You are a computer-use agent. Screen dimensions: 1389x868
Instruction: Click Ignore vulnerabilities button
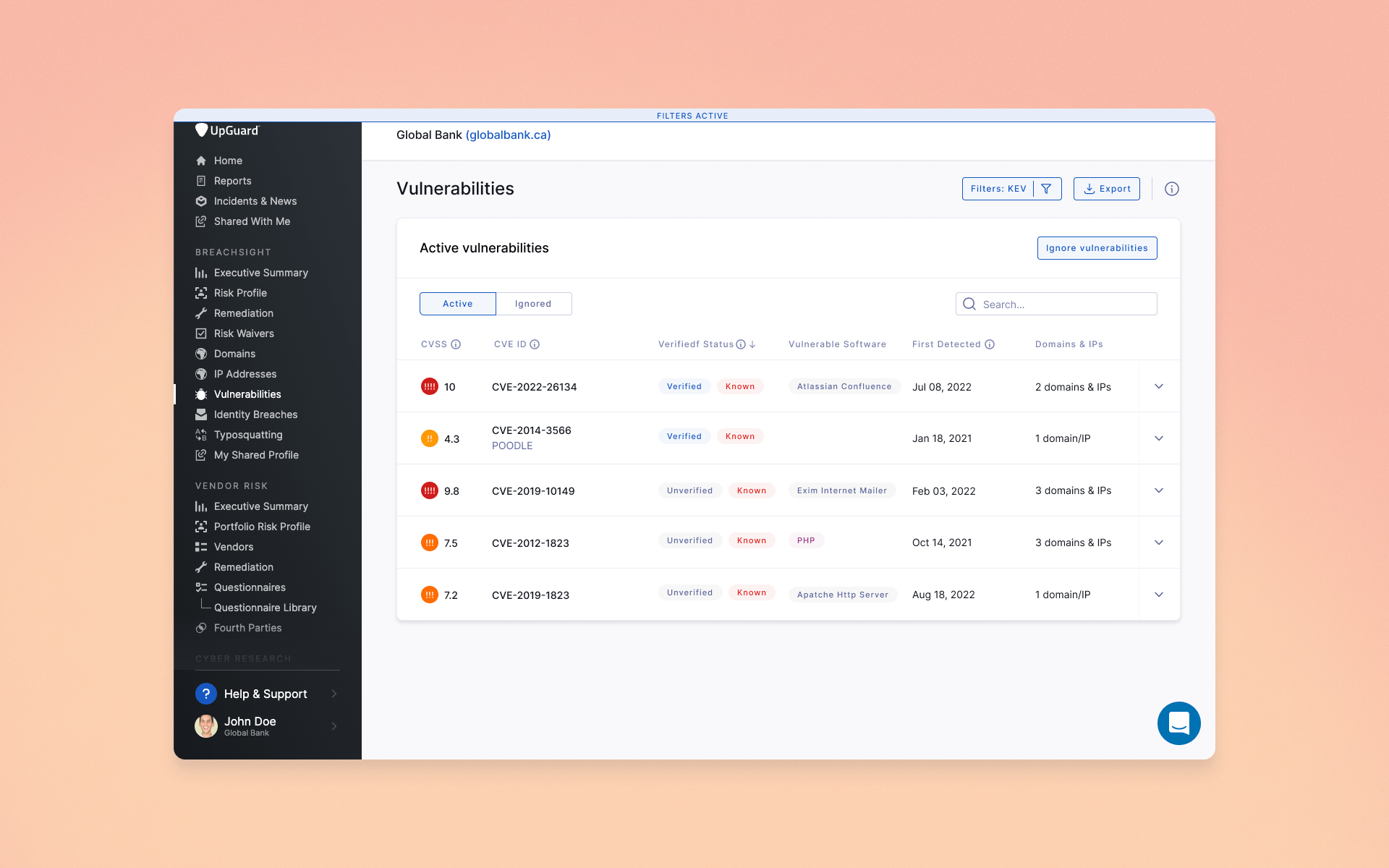click(1097, 248)
